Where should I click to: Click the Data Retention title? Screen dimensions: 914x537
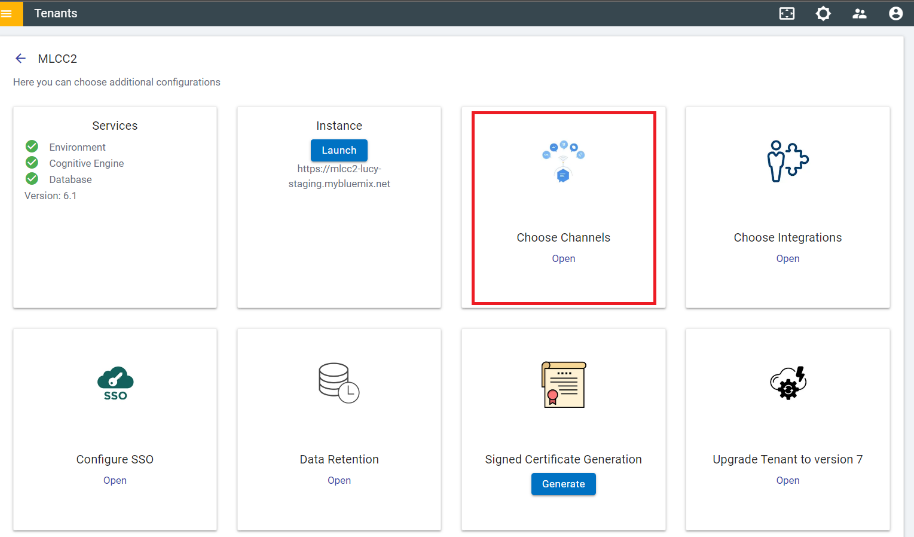point(339,459)
